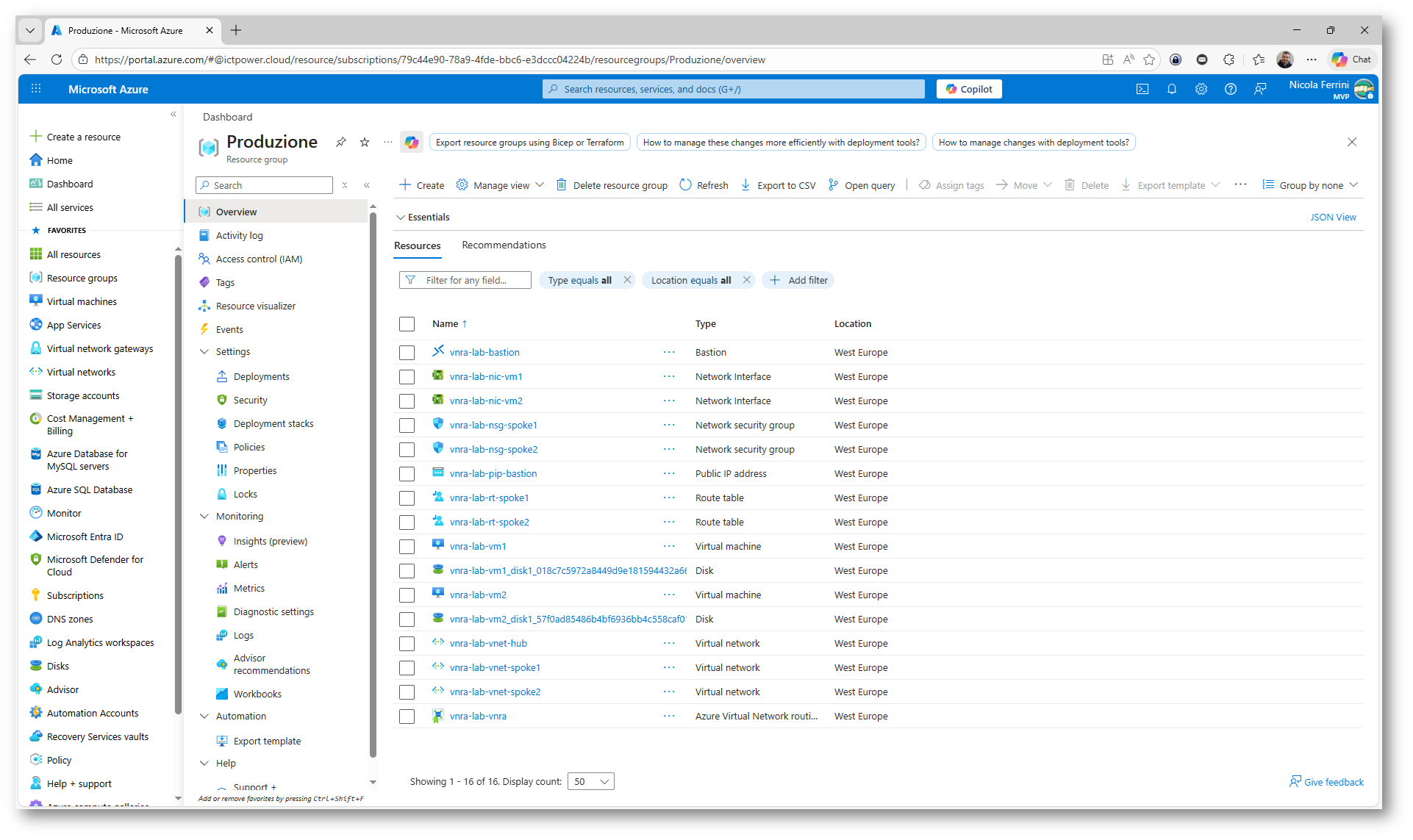The height and width of the screenshot is (840, 1413).
Task: Open the Azure portal menu grid icon
Action: point(36,89)
